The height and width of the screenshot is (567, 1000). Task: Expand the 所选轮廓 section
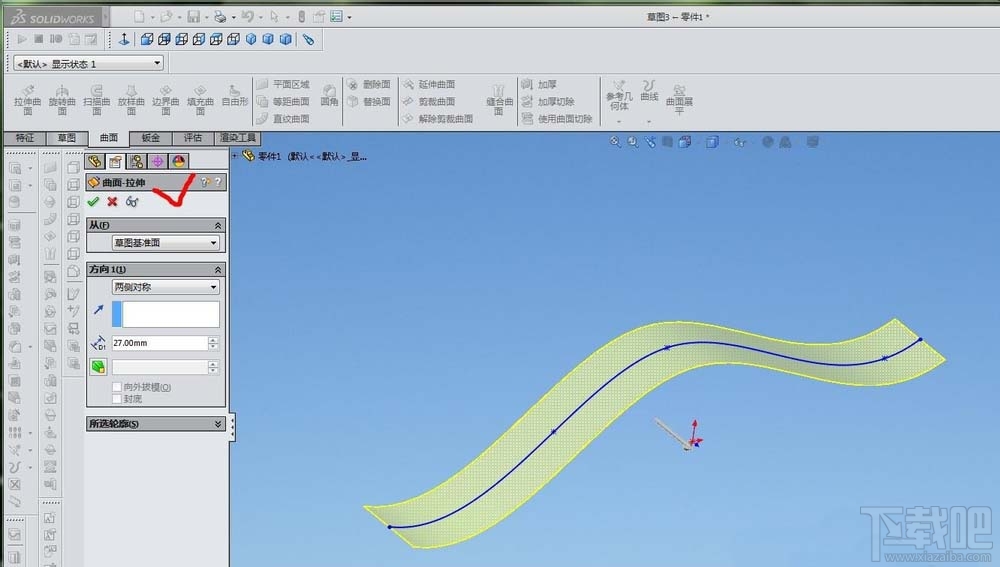pos(217,423)
